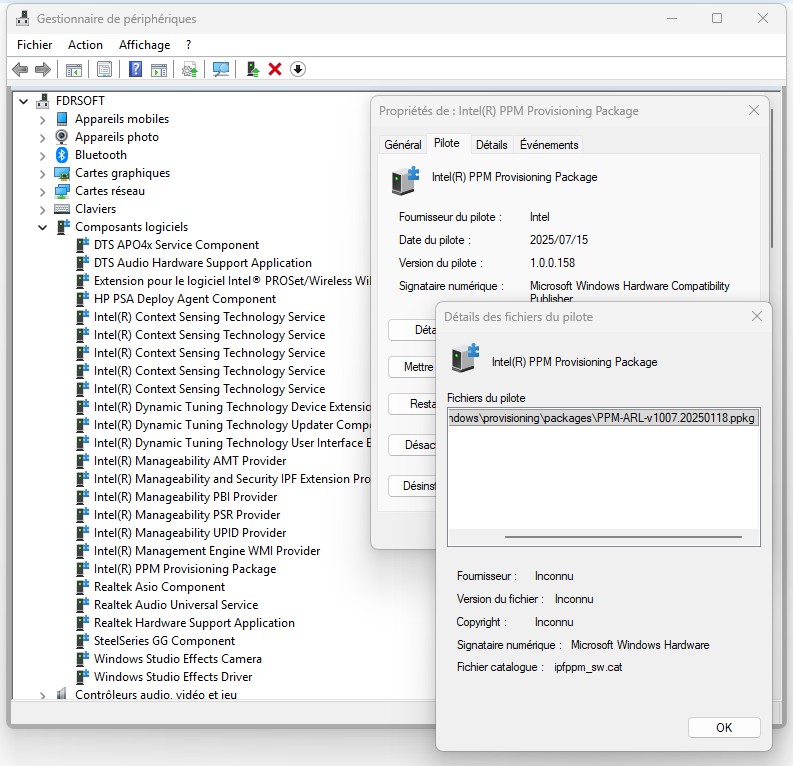Open the Action menu
Screen dimensions: 793x766
85,45
